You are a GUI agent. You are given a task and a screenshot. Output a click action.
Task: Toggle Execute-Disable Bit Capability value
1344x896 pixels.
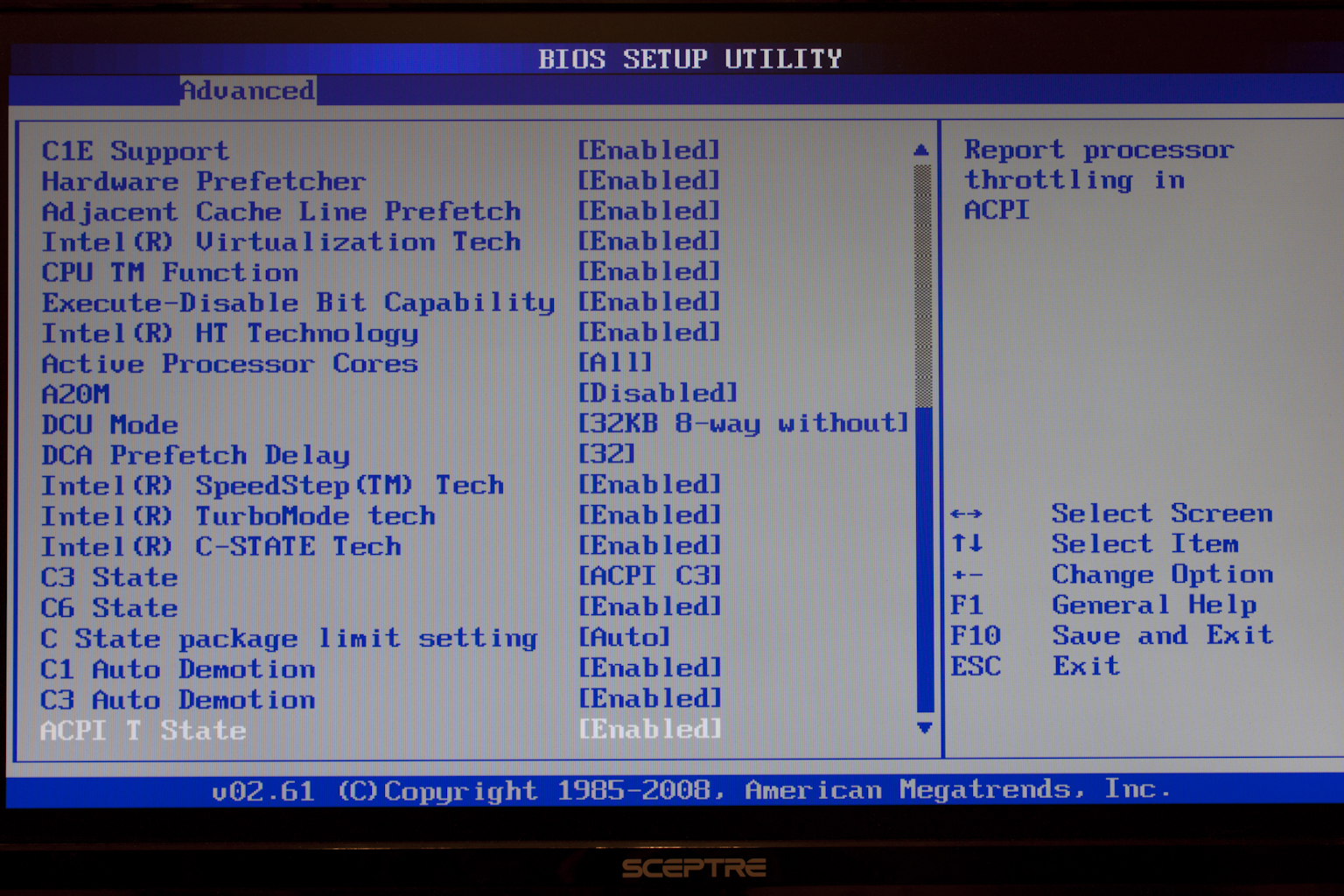click(648, 303)
